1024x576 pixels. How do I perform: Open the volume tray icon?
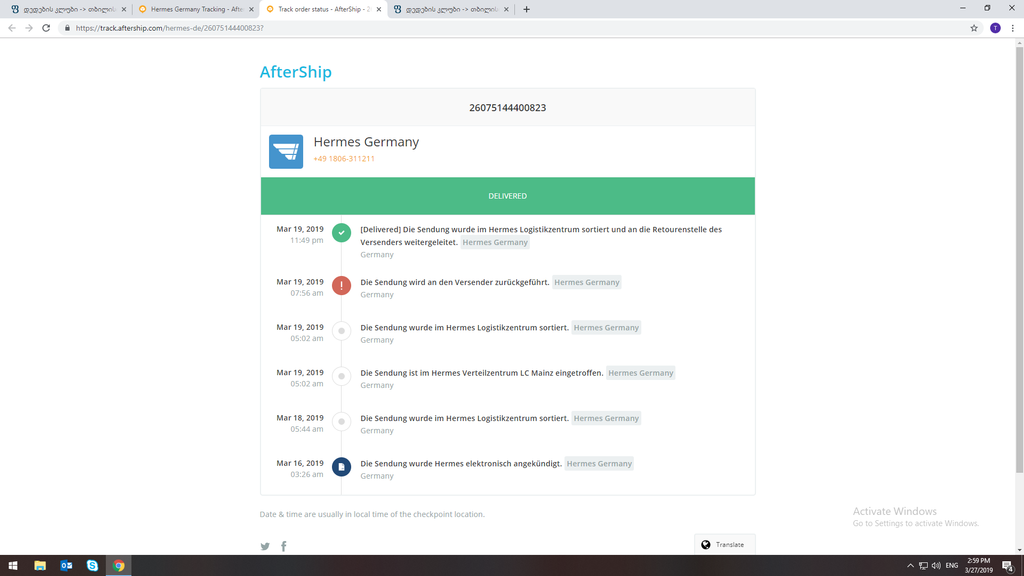pyautogui.click(x=936, y=566)
